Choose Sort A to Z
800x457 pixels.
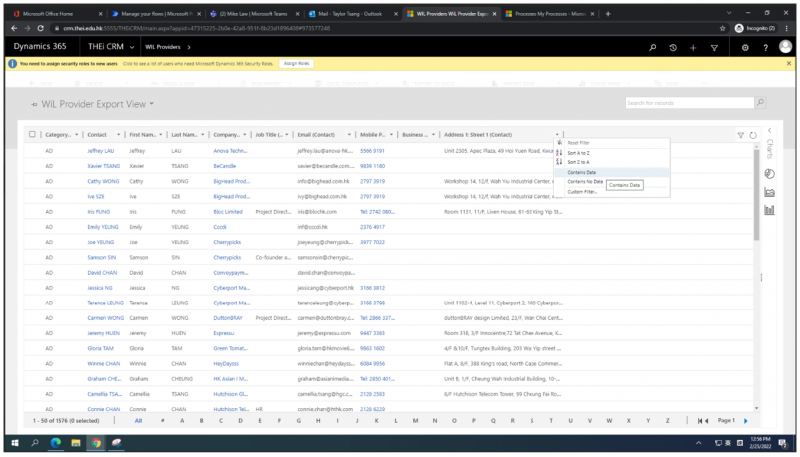(578, 153)
